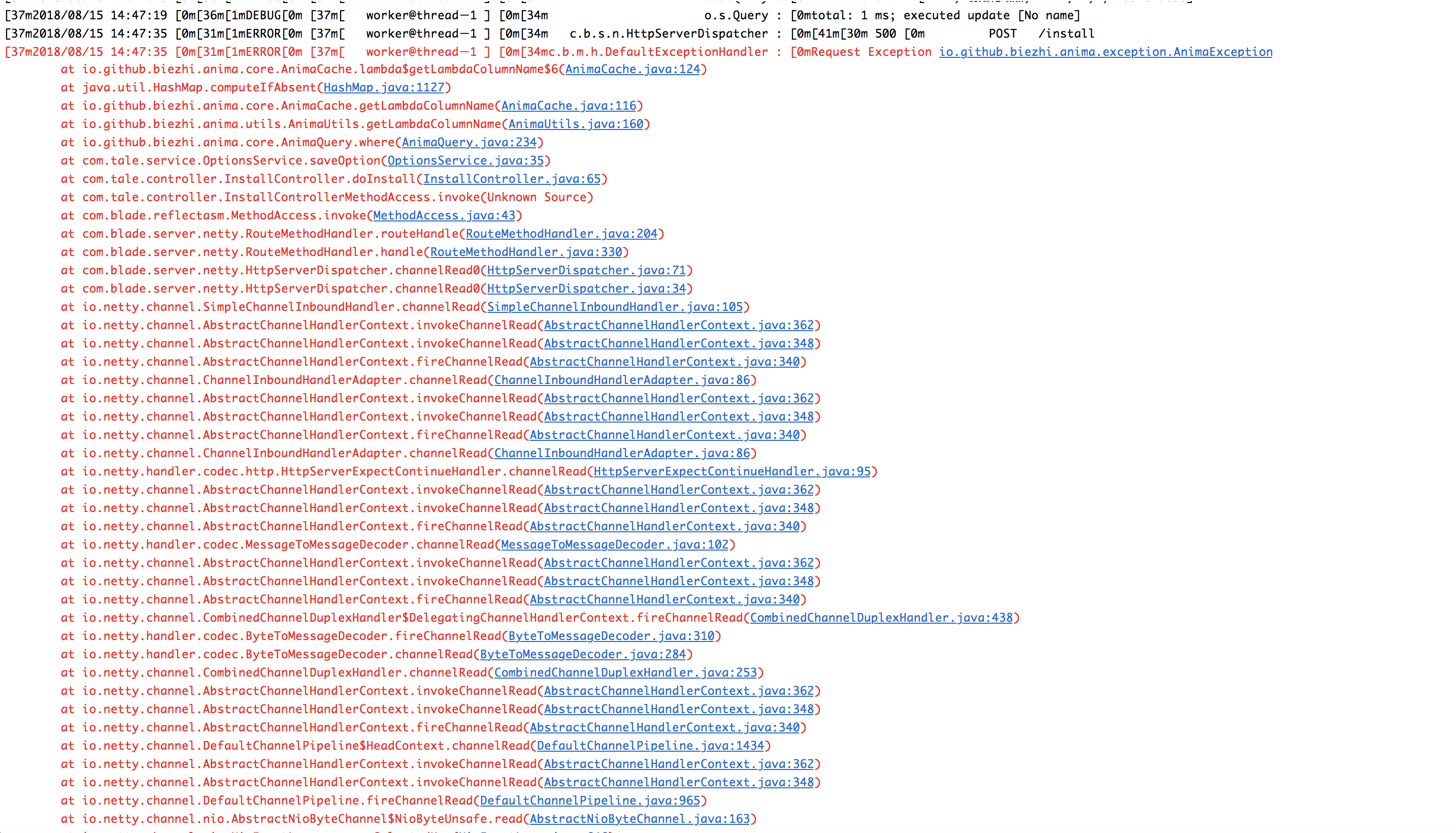Screen dimensions: 1456x833
Task: Open AnimaCache.java line 124 link
Action: [632, 70]
